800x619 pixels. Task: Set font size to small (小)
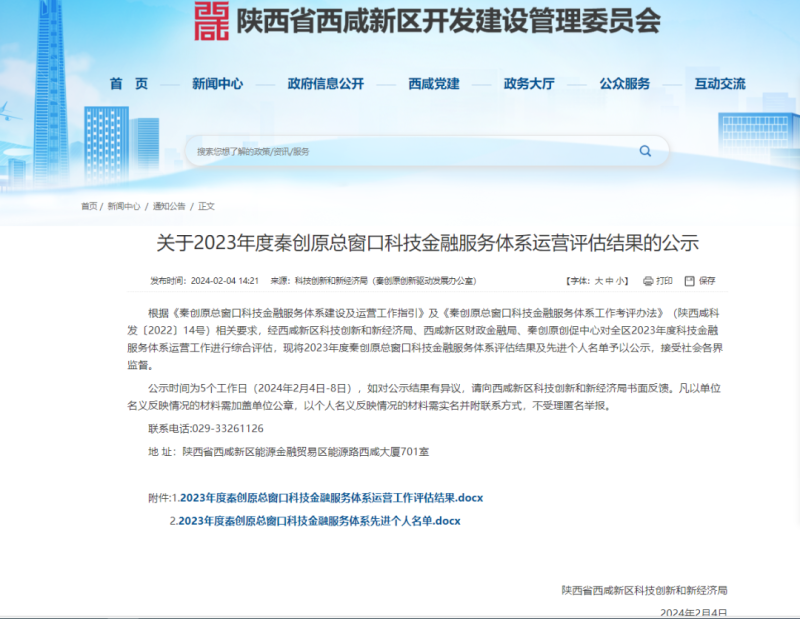pyautogui.click(x=622, y=281)
